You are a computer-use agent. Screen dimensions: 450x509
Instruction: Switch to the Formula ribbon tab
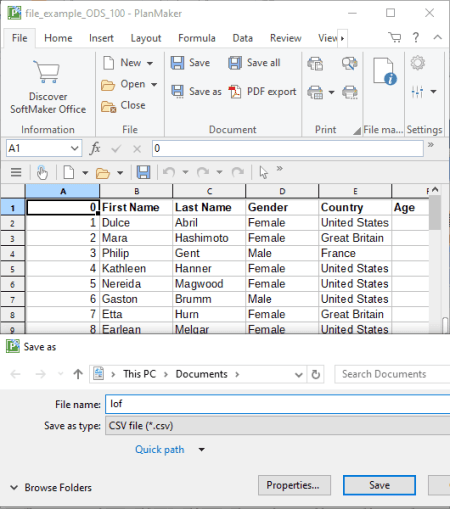coord(197,38)
